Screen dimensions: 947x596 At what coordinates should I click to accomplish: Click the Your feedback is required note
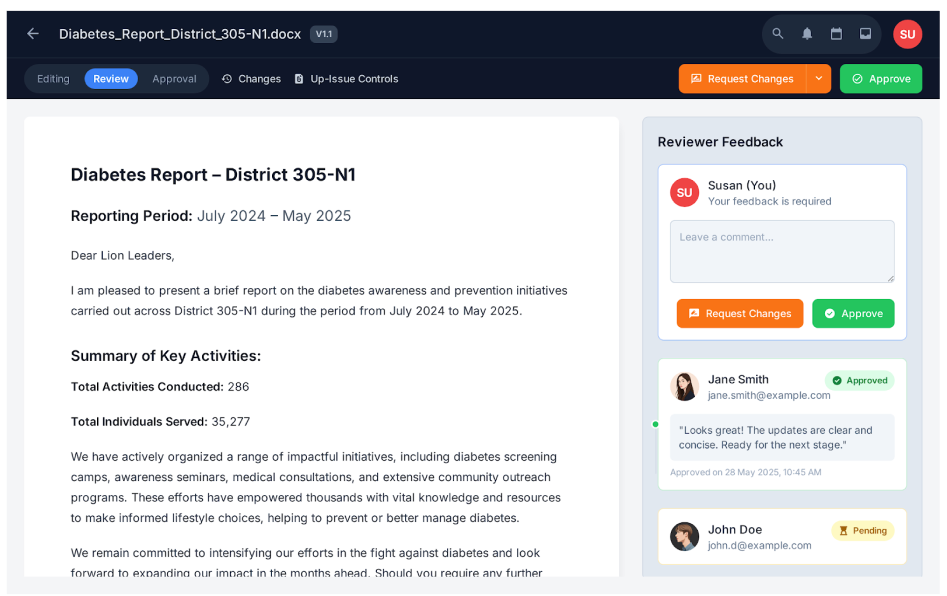pos(769,202)
